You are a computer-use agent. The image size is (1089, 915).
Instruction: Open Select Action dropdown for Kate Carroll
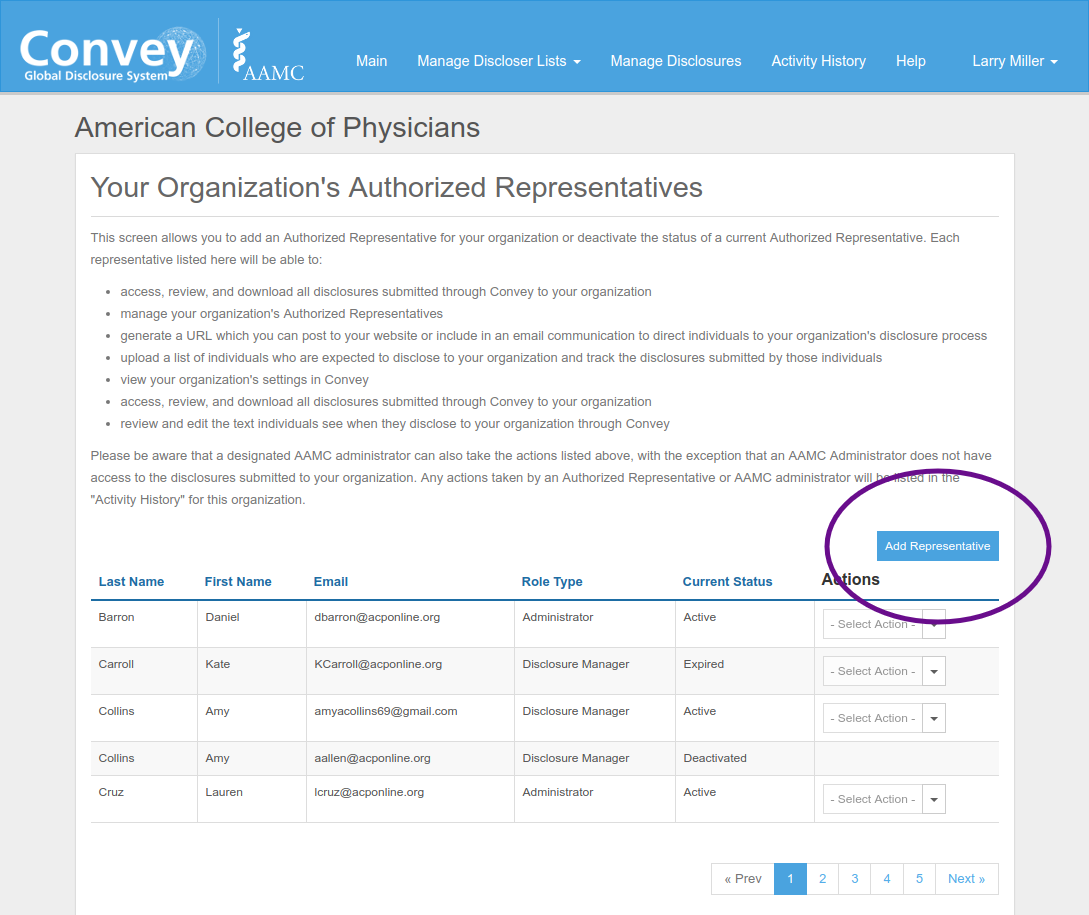884,671
